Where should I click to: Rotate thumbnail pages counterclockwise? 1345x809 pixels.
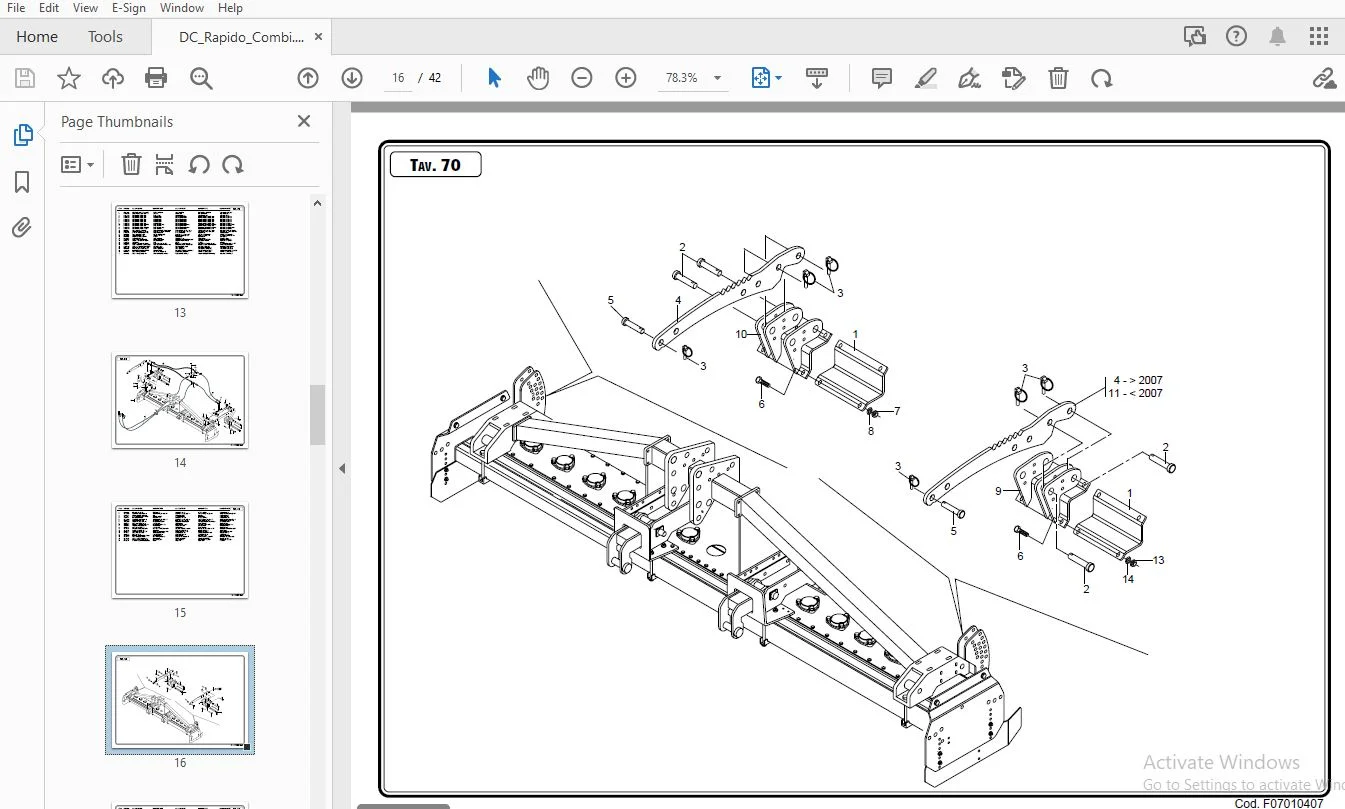click(199, 164)
